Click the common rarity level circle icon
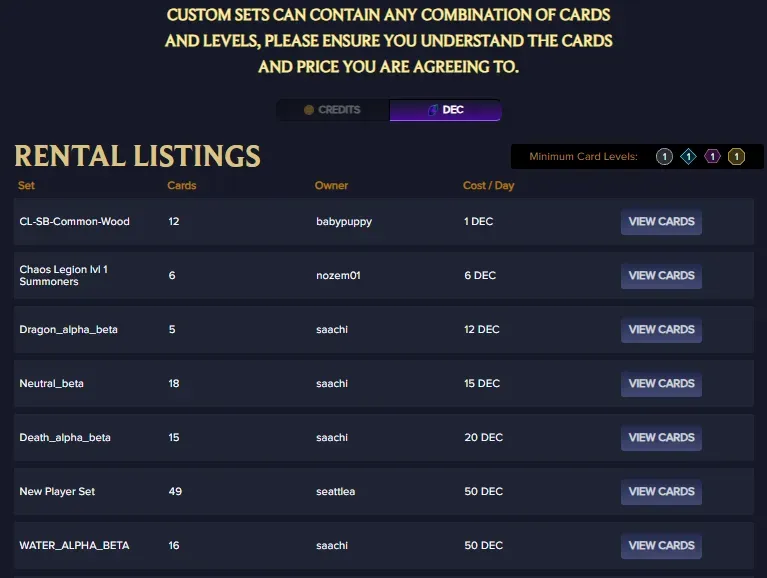Screen dimensions: 767x578 (664, 156)
